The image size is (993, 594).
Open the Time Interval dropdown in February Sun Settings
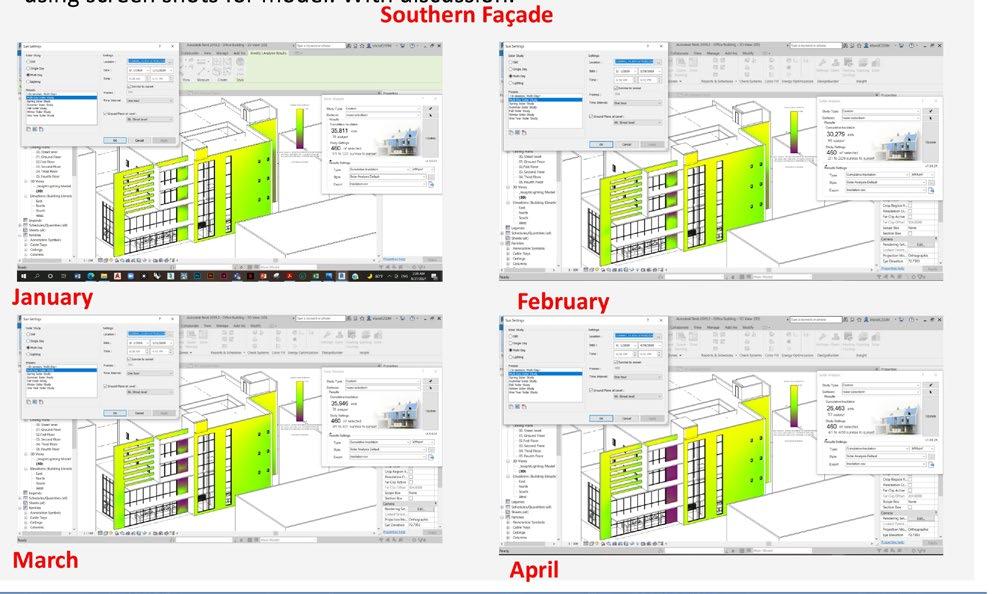pyautogui.click(x=638, y=103)
